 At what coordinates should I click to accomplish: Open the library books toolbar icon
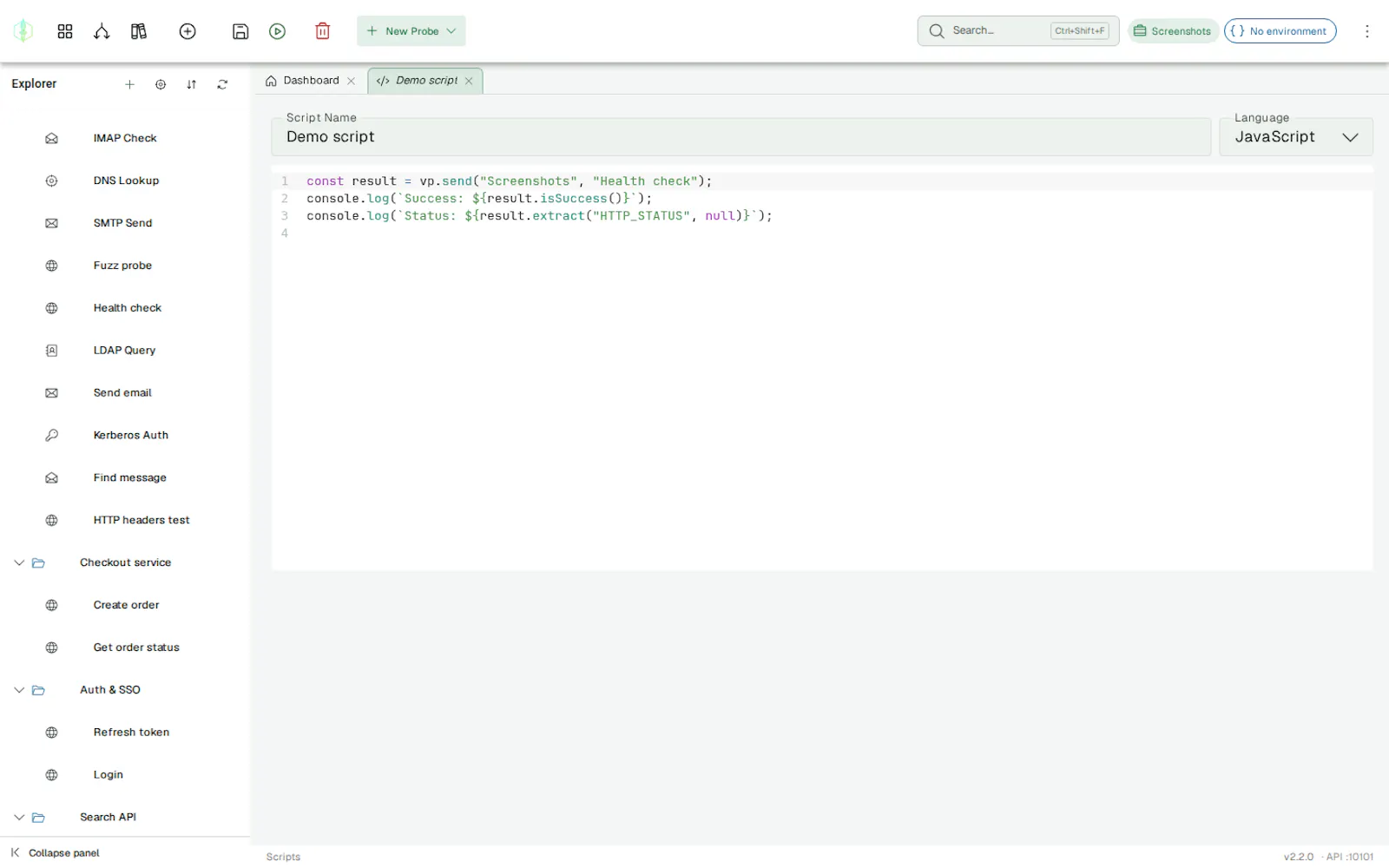tap(139, 31)
